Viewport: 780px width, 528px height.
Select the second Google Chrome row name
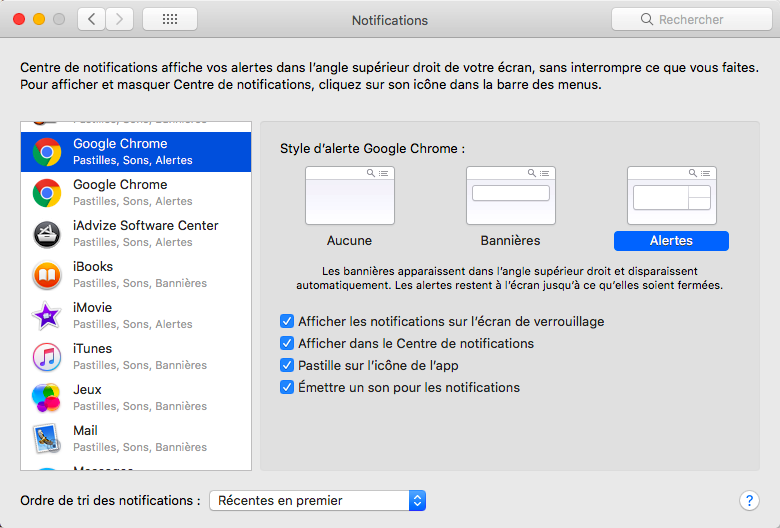tap(120, 184)
